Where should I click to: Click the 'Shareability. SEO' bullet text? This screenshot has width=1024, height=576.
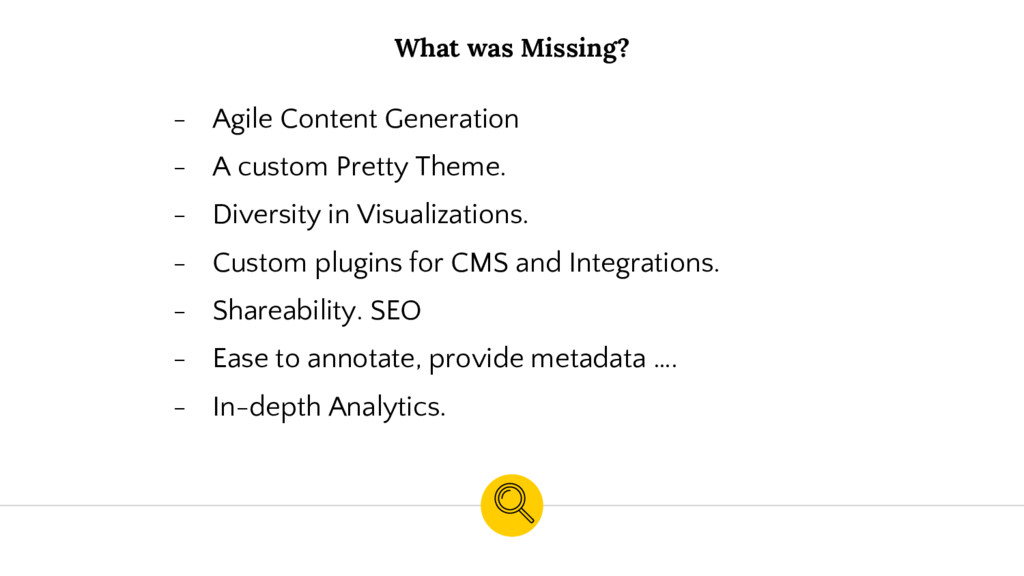coord(317,311)
